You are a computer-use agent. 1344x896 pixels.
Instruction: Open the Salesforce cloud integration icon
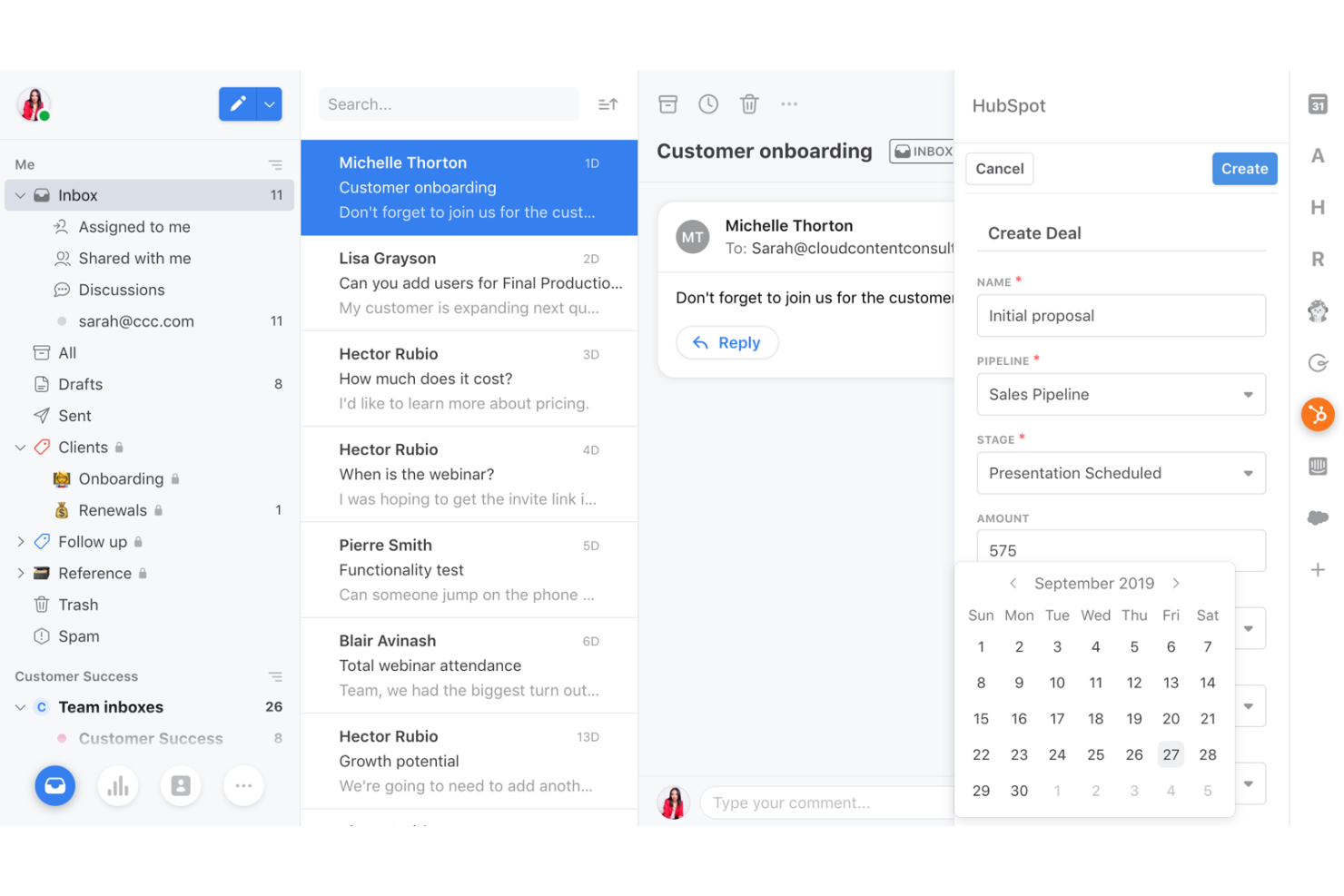[1318, 517]
